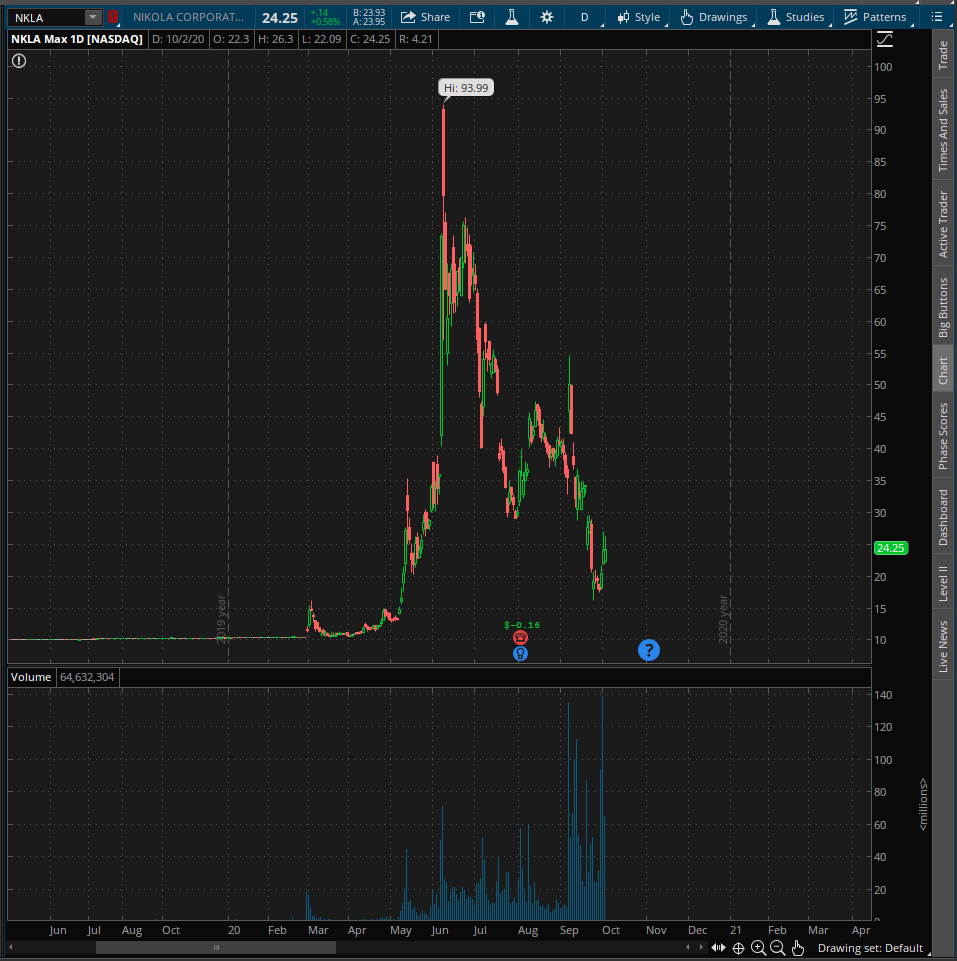Activate the crosshair pointer tool

click(x=739, y=948)
